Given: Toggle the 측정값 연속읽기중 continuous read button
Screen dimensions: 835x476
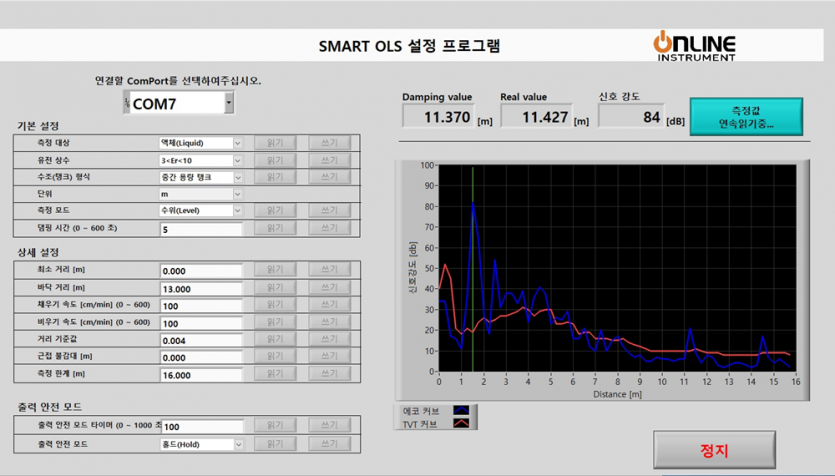Looking at the screenshot, I should 745,117.
